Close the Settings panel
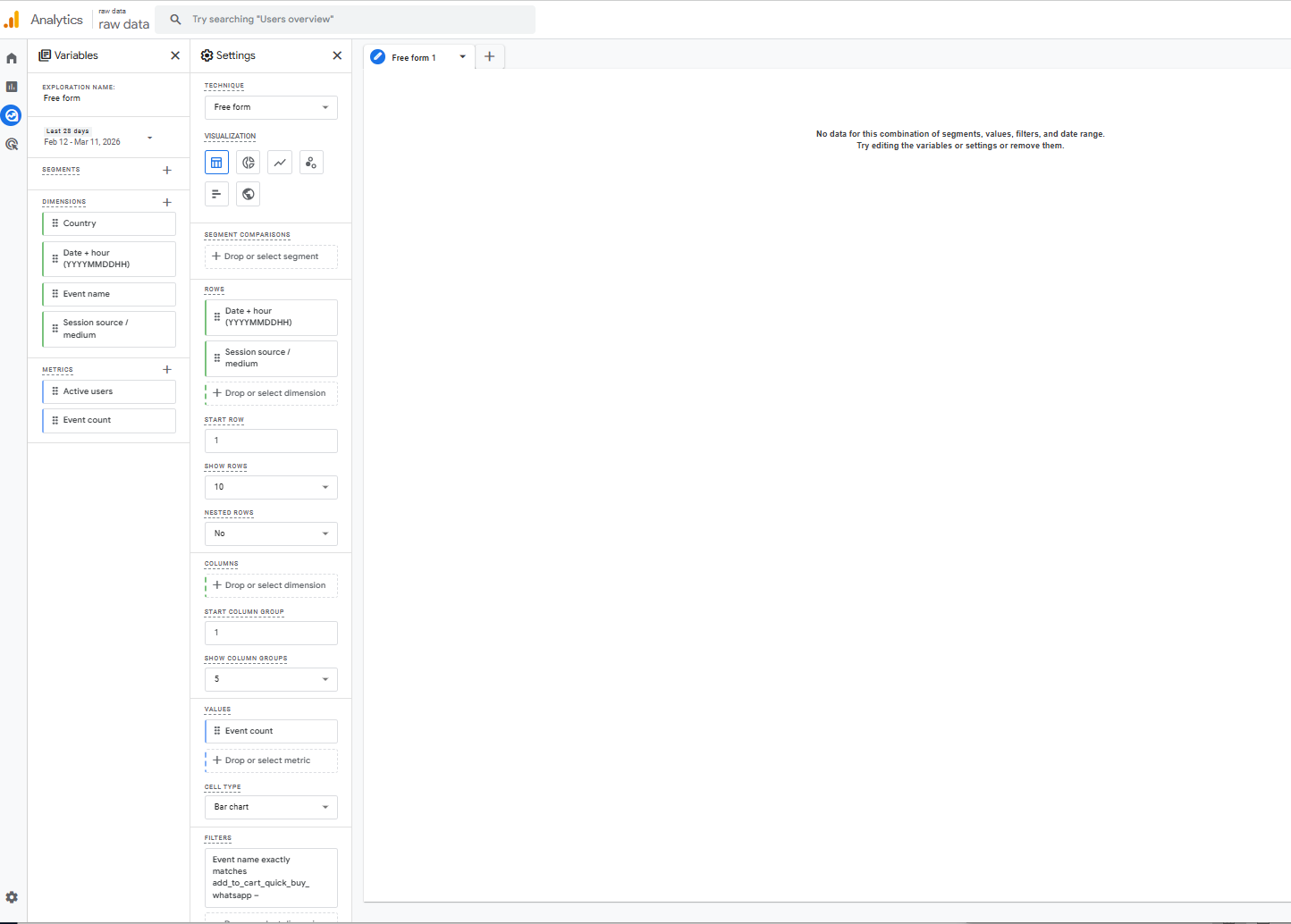The image size is (1291, 924). 337,55
